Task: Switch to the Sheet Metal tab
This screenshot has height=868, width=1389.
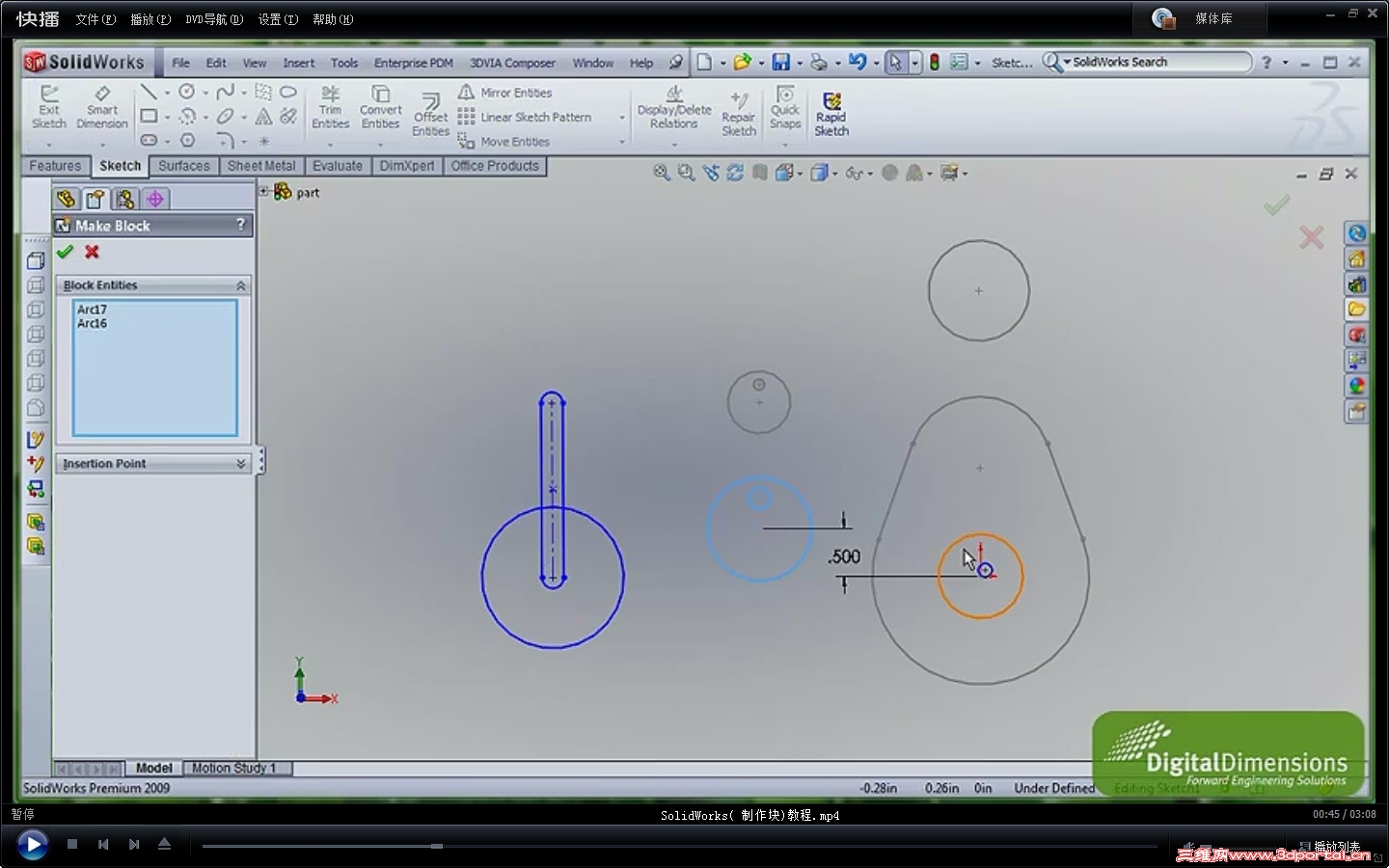Action: coord(261,166)
